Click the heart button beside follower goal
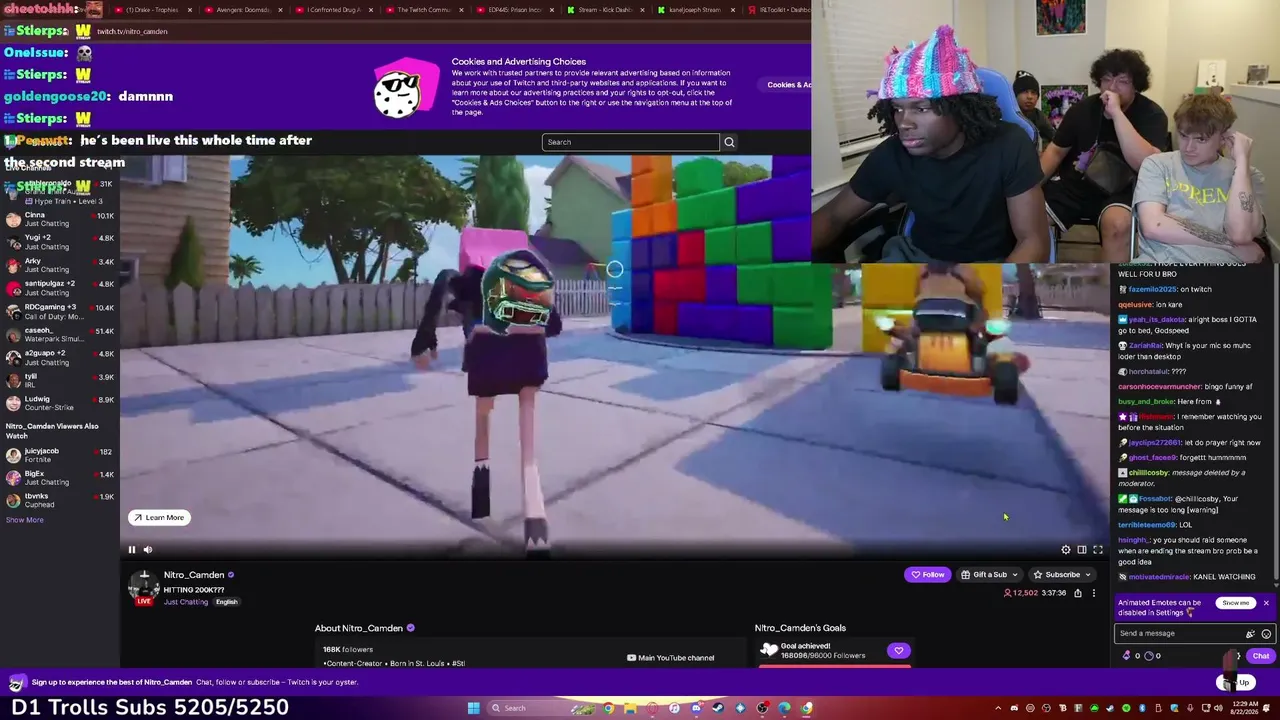Image resolution: width=1280 pixels, height=720 pixels. [898, 651]
